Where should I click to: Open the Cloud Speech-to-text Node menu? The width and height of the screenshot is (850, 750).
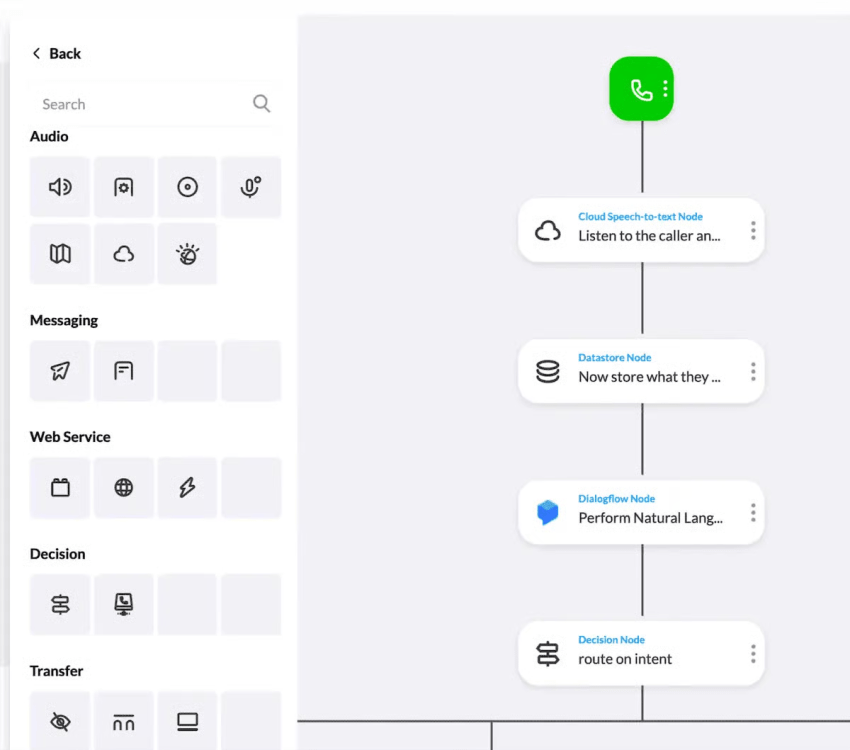click(x=752, y=230)
